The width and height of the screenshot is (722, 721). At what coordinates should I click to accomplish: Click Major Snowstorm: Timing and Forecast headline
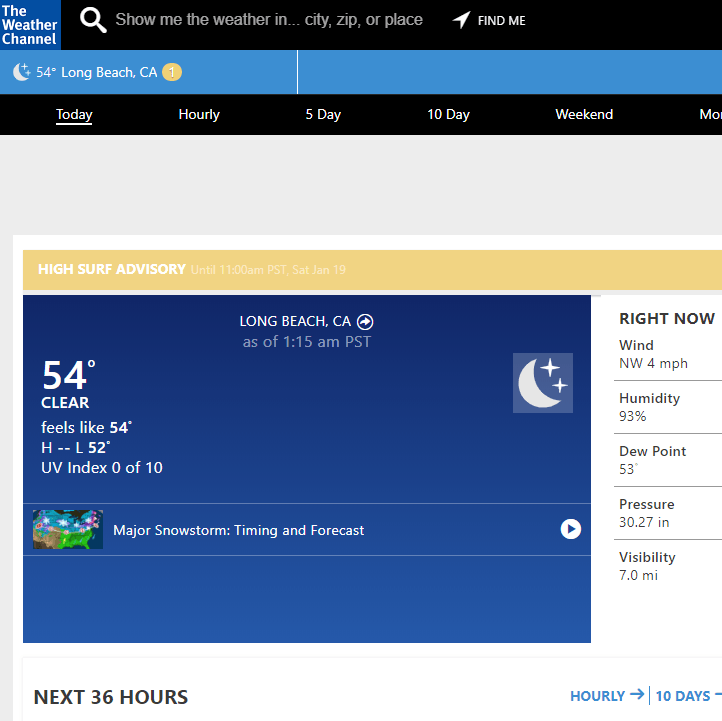click(239, 530)
